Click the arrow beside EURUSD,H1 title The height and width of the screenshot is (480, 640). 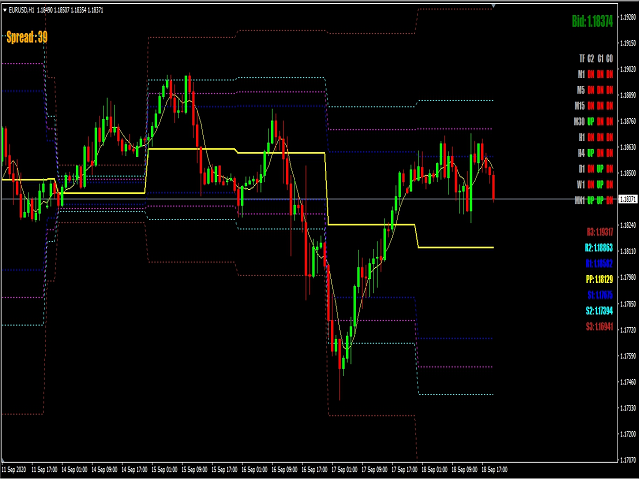click(x=4, y=10)
